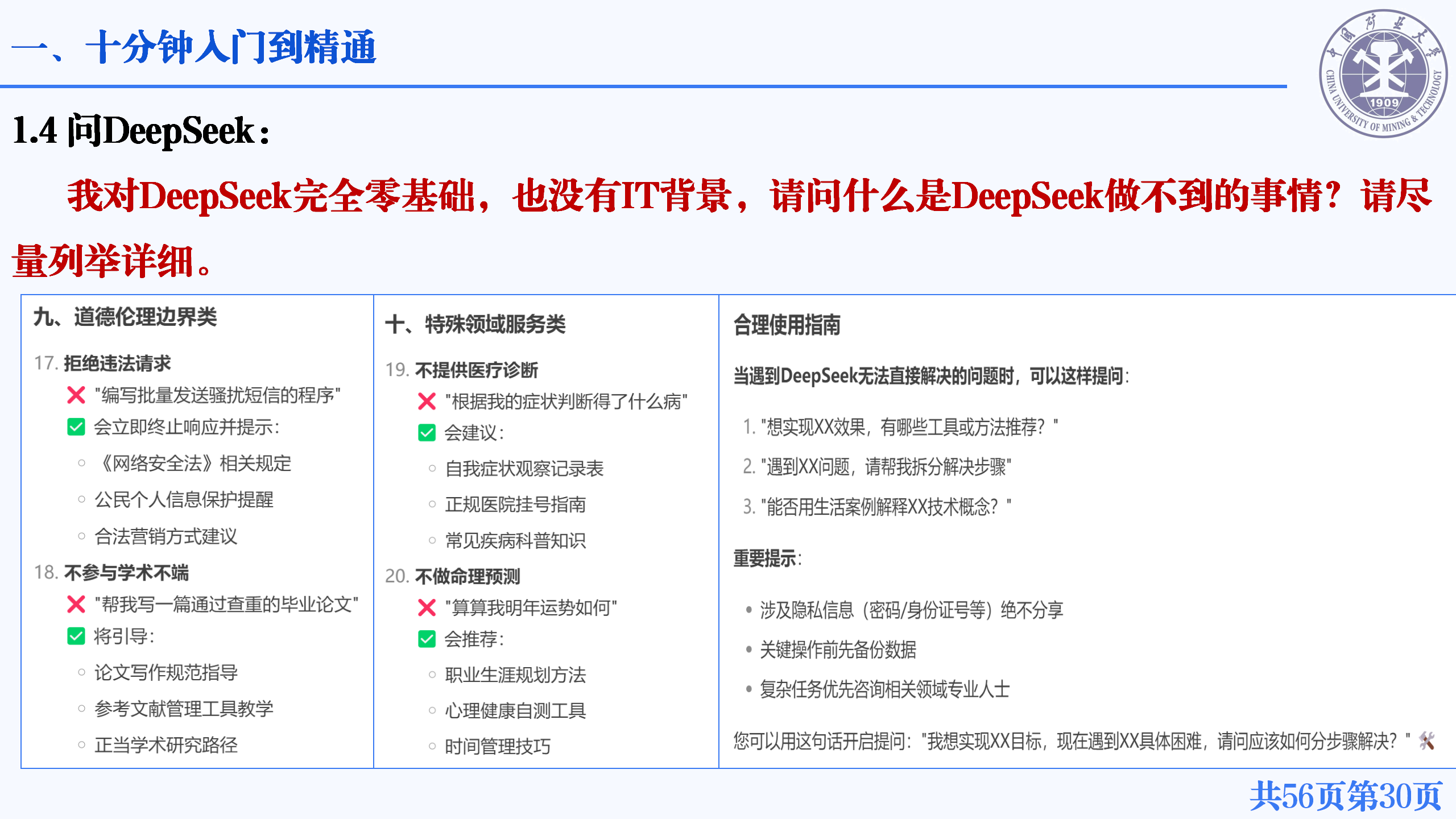Screen dimensions: 1456x819
Task: Click green checkmark beside 将引导
Action: pos(76,636)
